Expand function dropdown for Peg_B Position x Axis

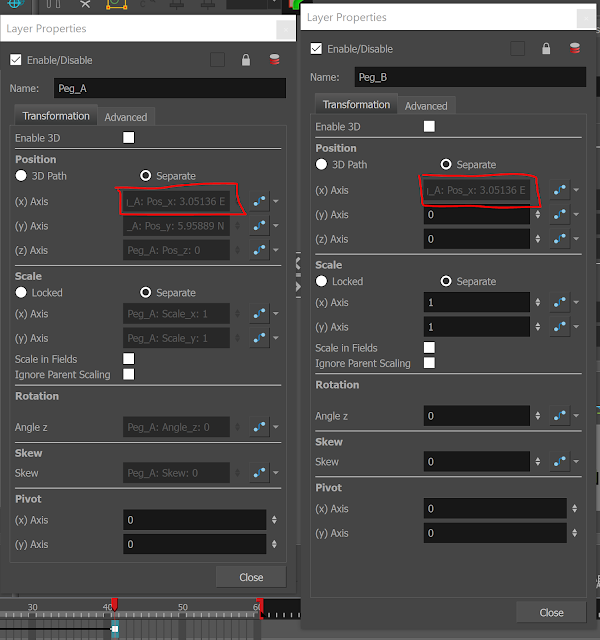(x=576, y=190)
